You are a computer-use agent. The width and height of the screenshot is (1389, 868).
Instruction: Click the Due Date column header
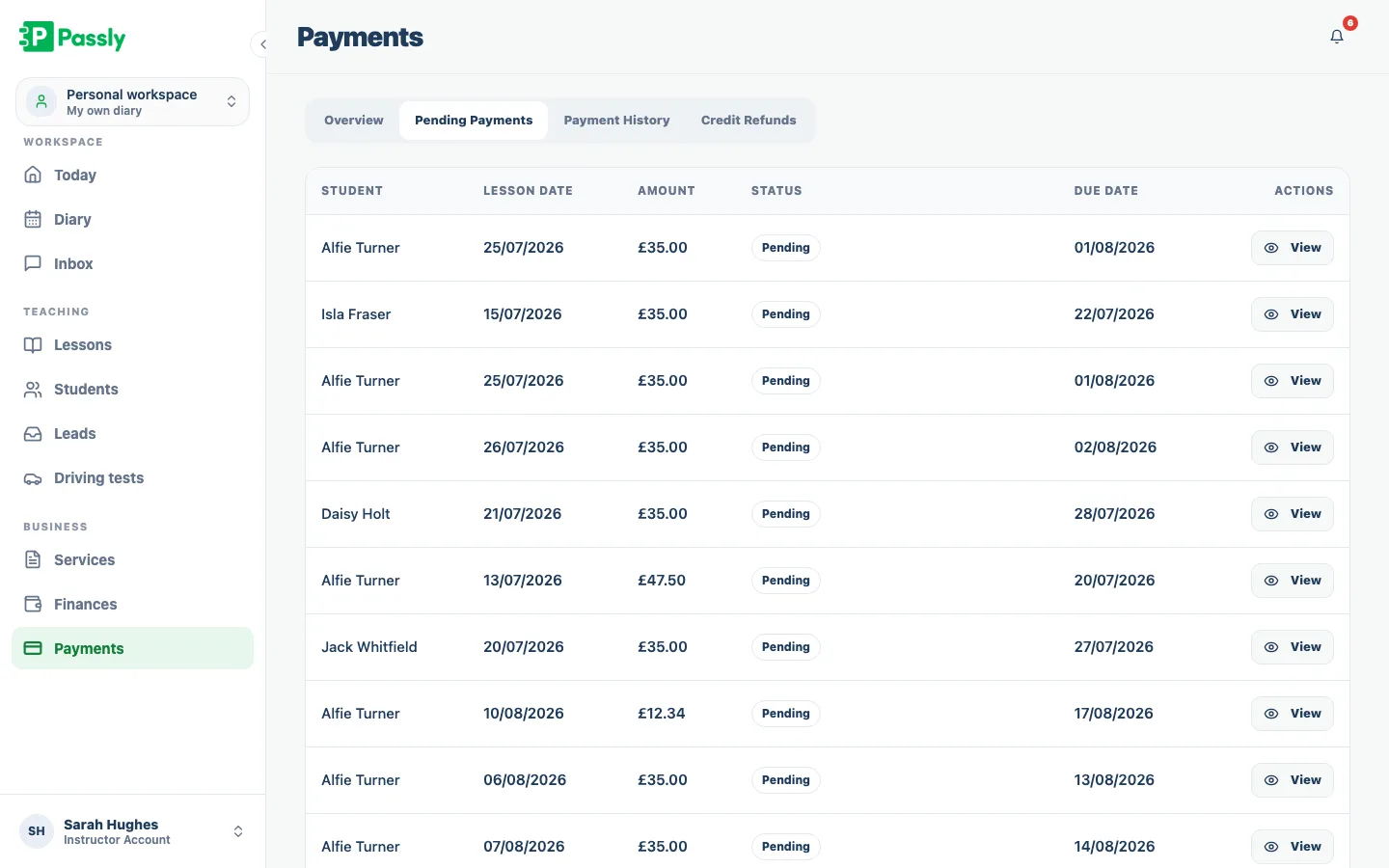coord(1106,191)
